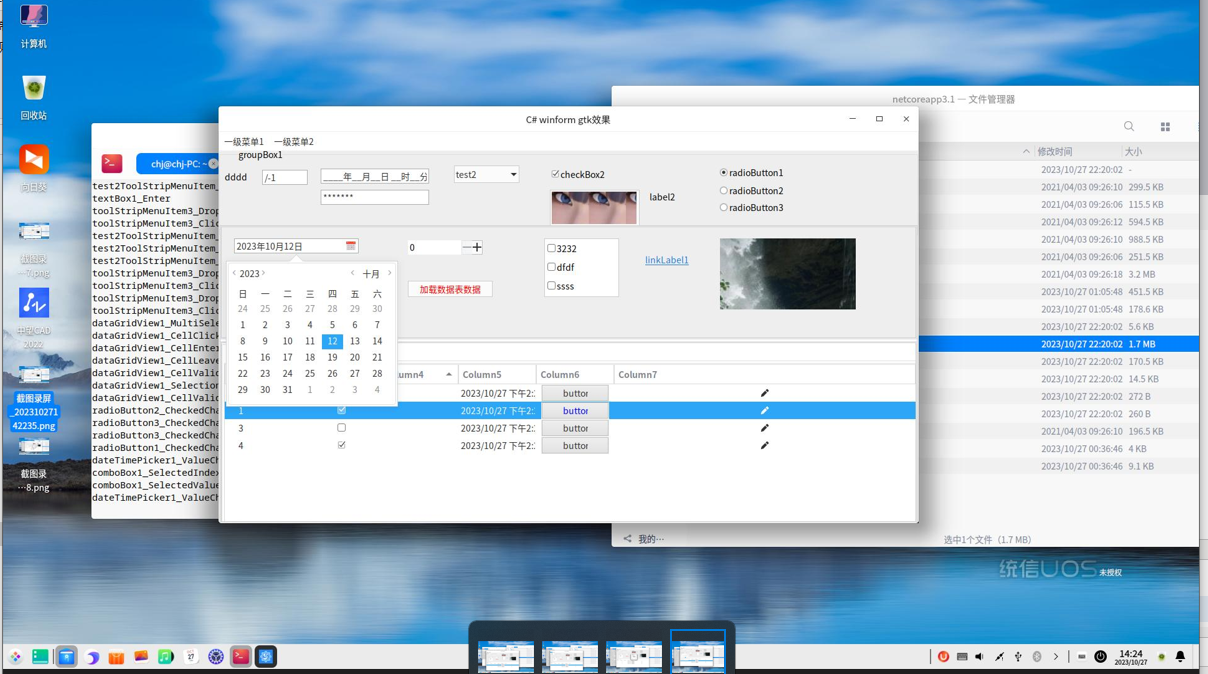Open the search icon in the file manager
Viewport: 1208px width, 674px height.
coord(1129,127)
